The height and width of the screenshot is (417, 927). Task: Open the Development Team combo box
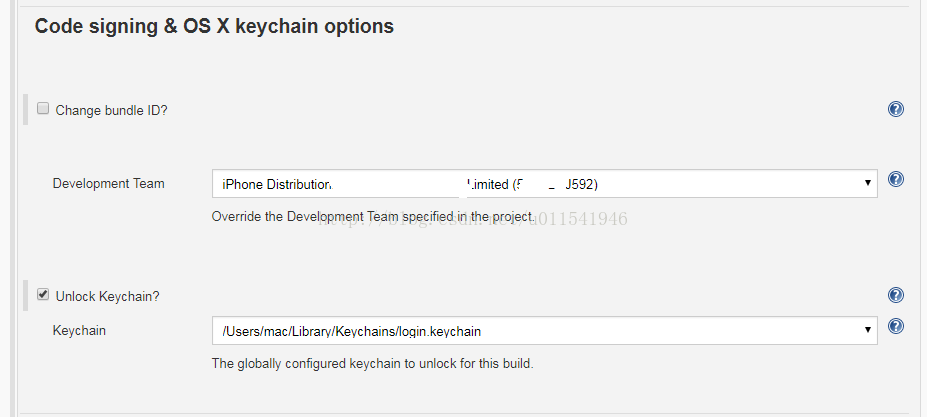pyautogui.click(x=544, y=183)
